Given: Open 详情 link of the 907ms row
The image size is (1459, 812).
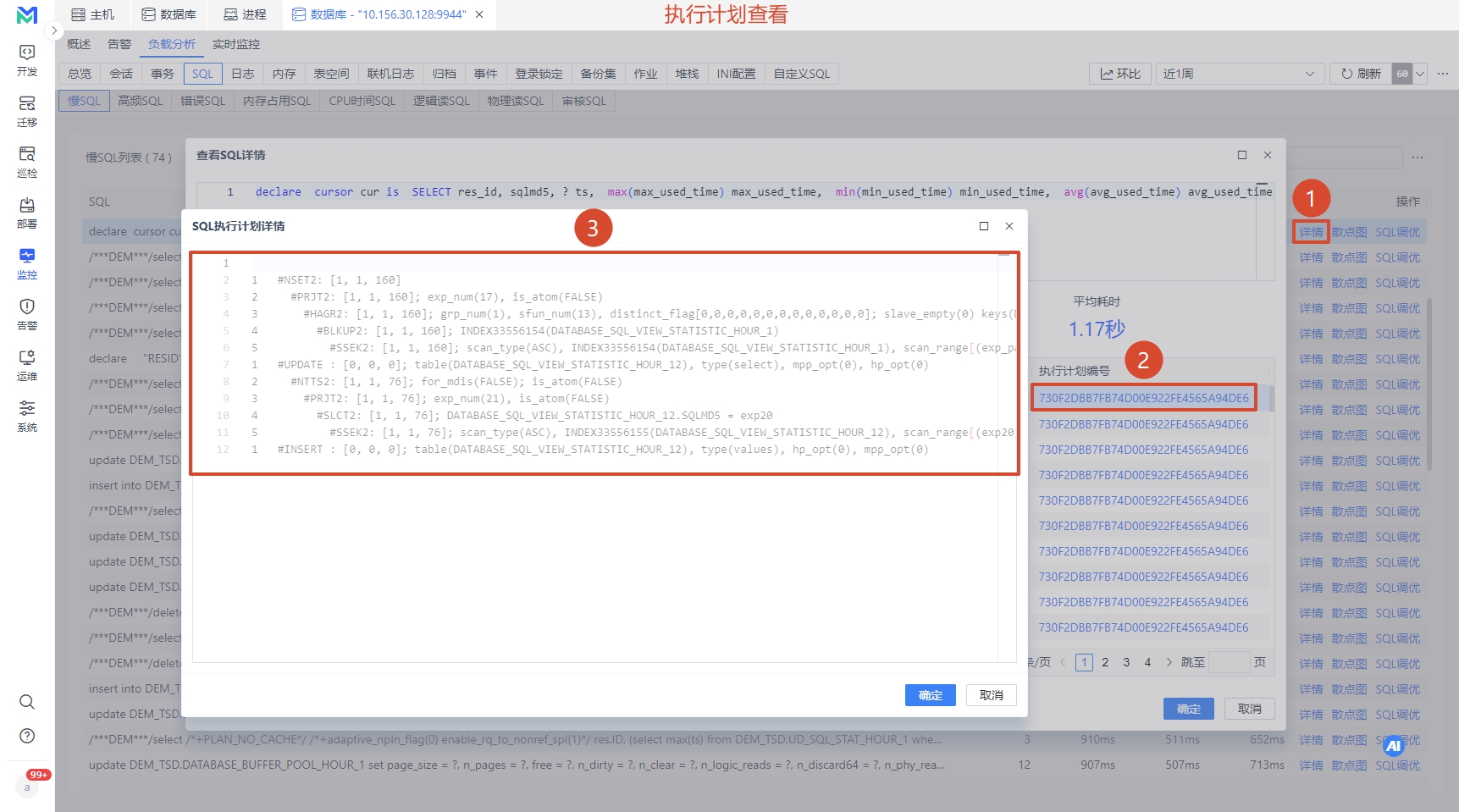Looking at the screenshot, I should click(x=1311, y=765).
